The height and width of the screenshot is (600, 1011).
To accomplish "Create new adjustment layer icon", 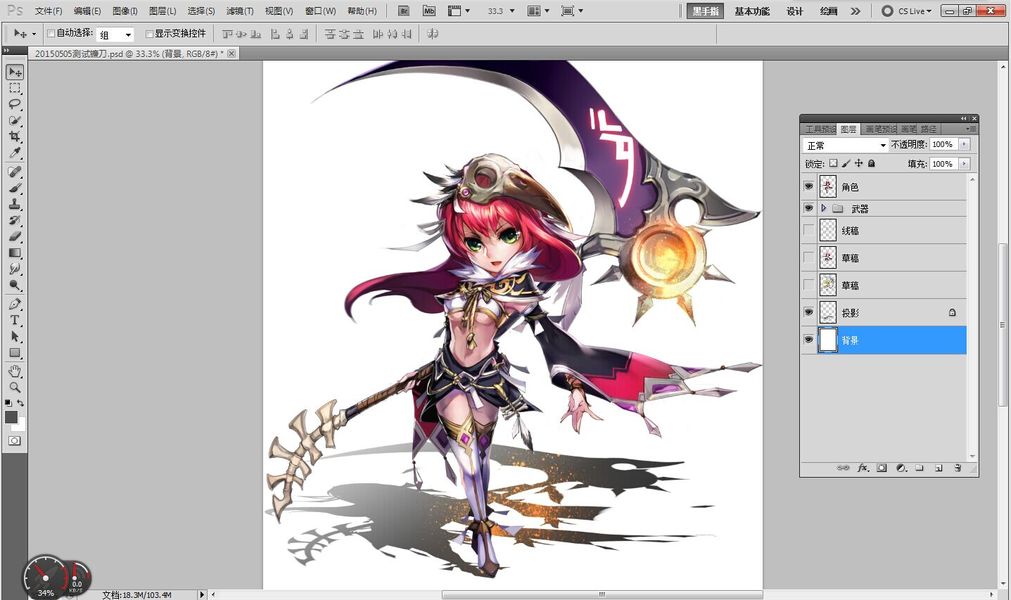I will [x=901, y=468].
